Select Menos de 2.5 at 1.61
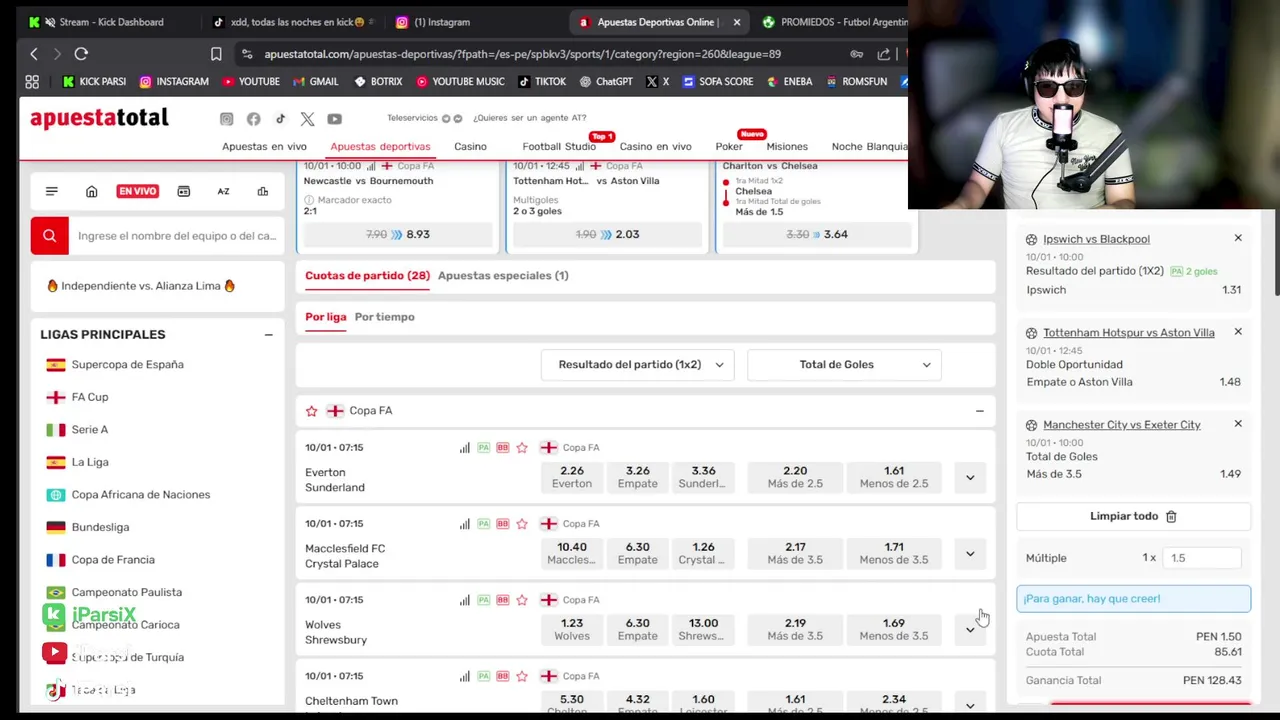The width and height of the screenshot is (1280, 720). (894, 477)
